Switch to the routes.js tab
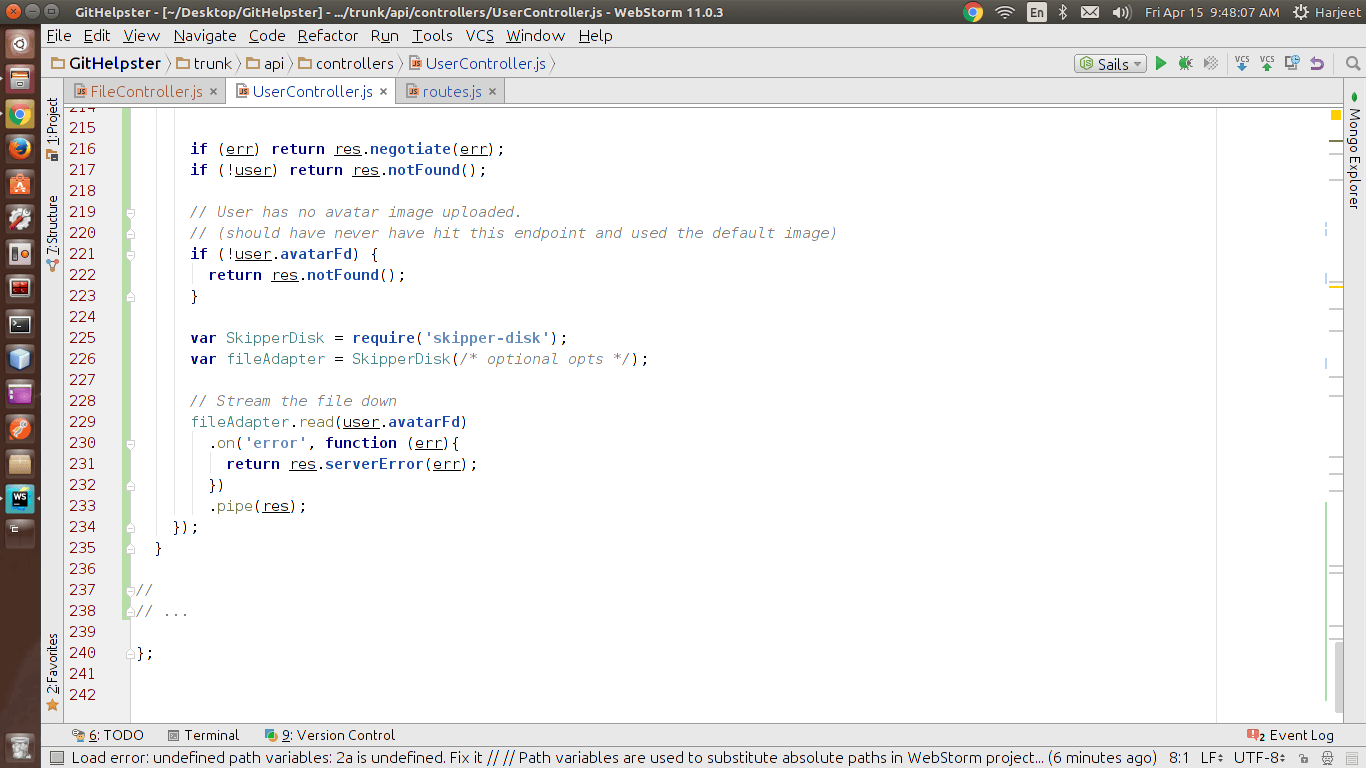1366x768 pixels. 452,91
